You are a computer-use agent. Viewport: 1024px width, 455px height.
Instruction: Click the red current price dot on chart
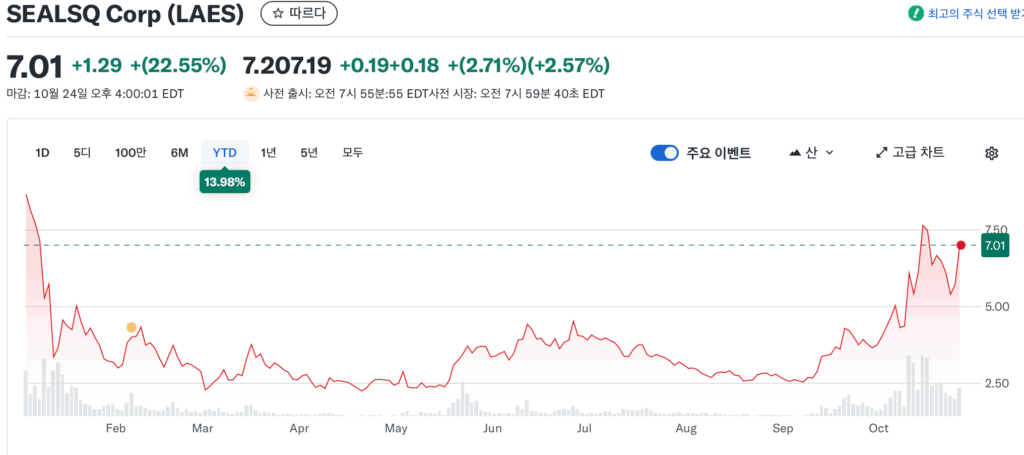pyautogui.click(x=961, y=245)
